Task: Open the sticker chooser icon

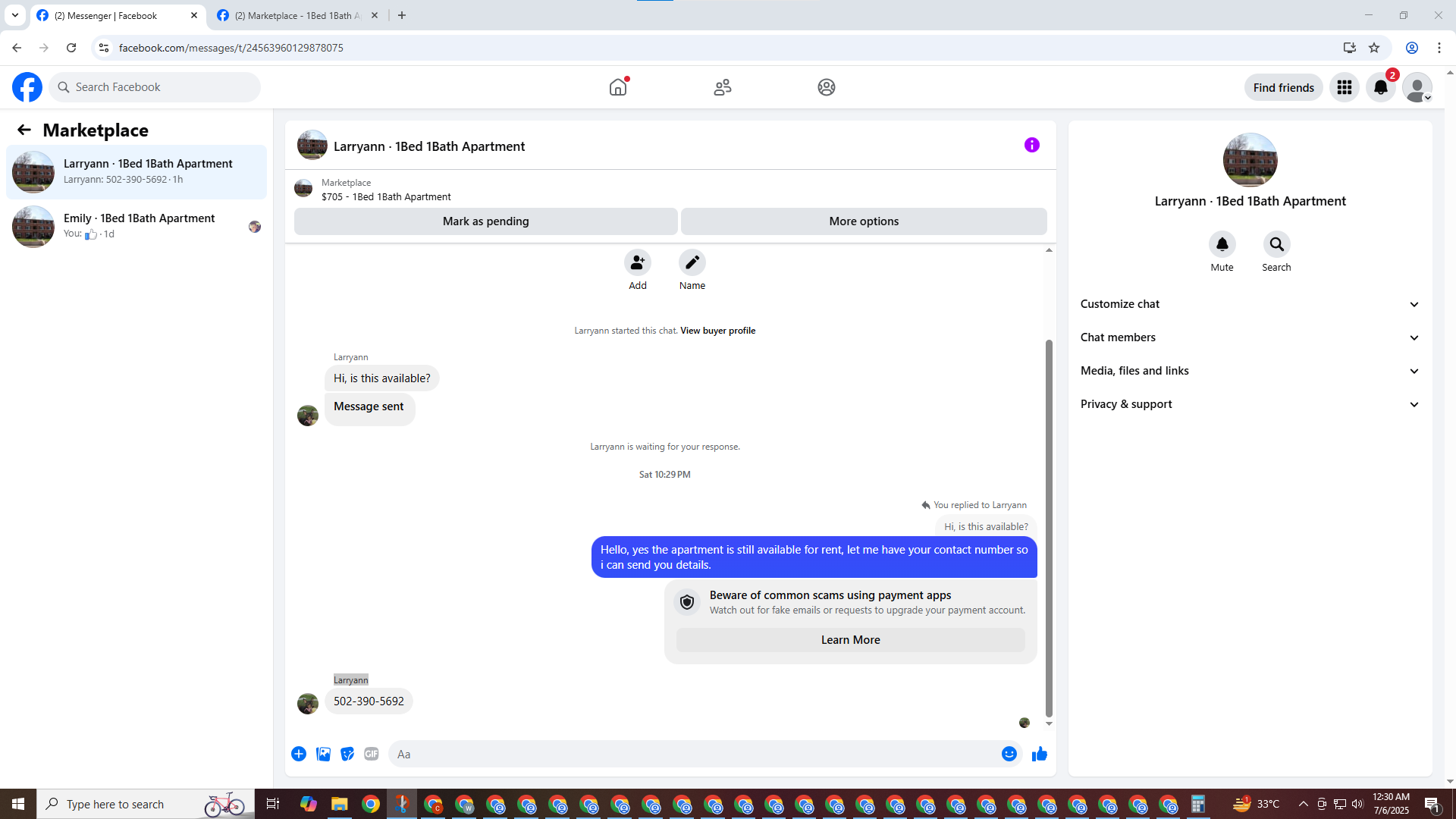Action: point(347,754)
